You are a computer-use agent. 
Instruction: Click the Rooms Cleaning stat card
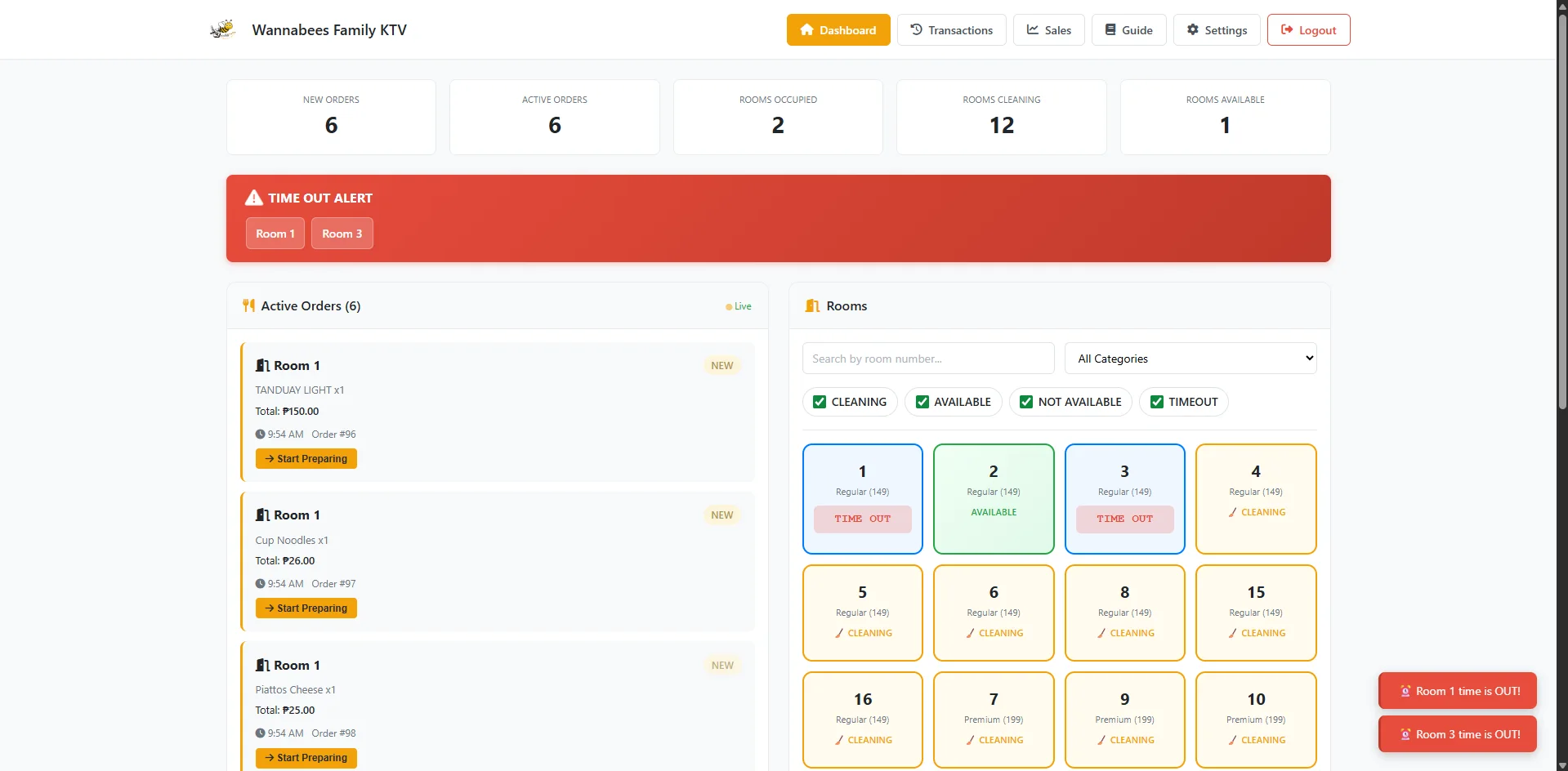(1002, 117)
